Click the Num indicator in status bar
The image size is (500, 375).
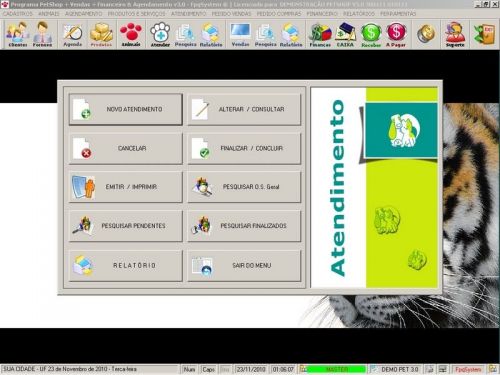[x=189, y=369]
